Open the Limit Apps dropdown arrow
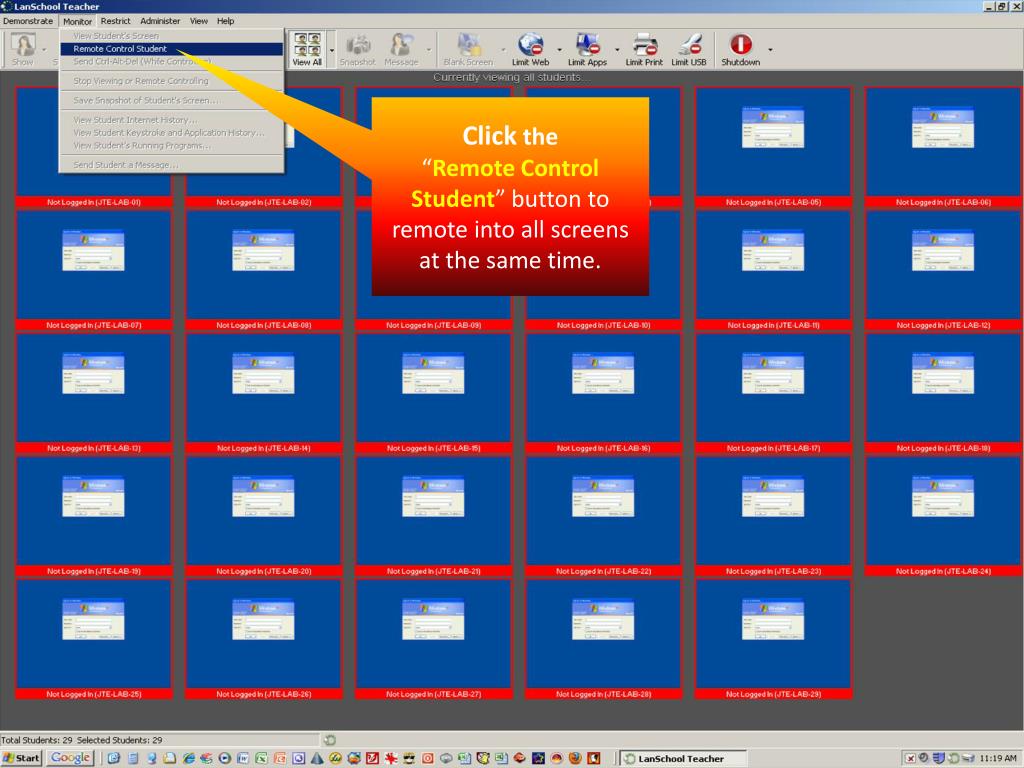1024x768 pixels. pyautogui.click(x=617, y=50)
